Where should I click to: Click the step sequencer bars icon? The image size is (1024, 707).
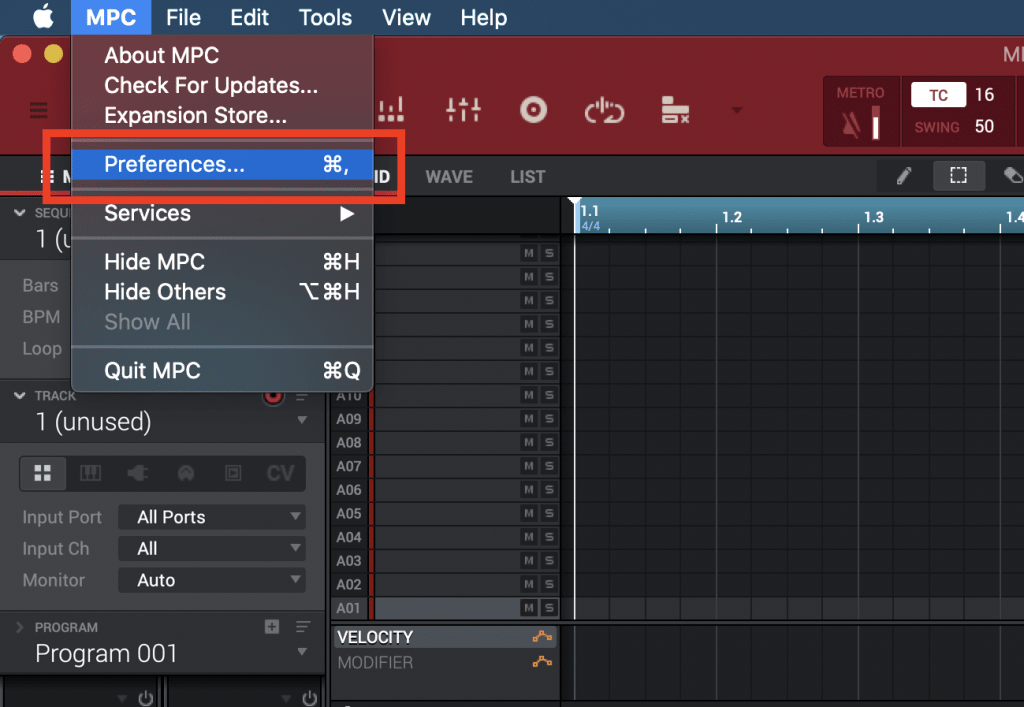(391, 110)
